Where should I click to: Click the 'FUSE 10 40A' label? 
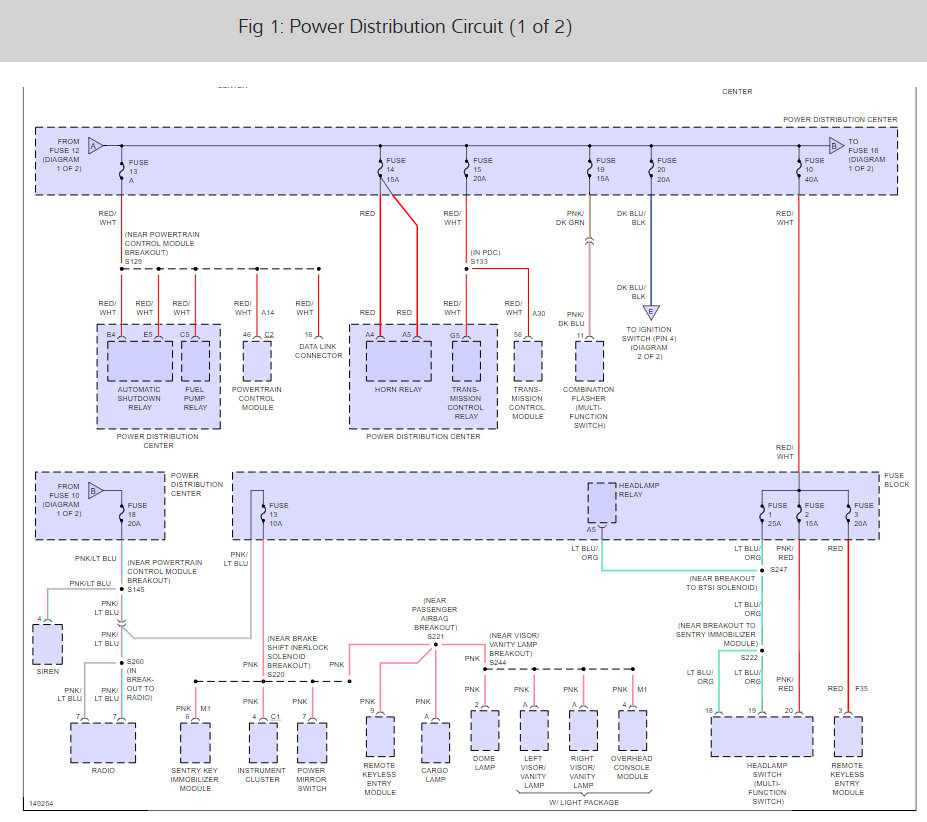[x=814, y=170]
